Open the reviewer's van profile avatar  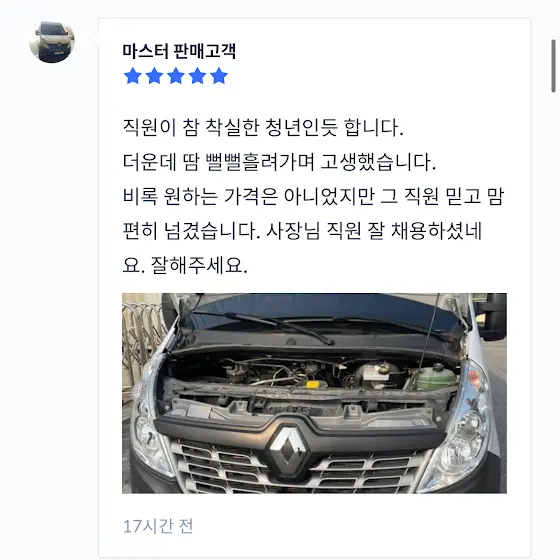click(x=52, y=42)
